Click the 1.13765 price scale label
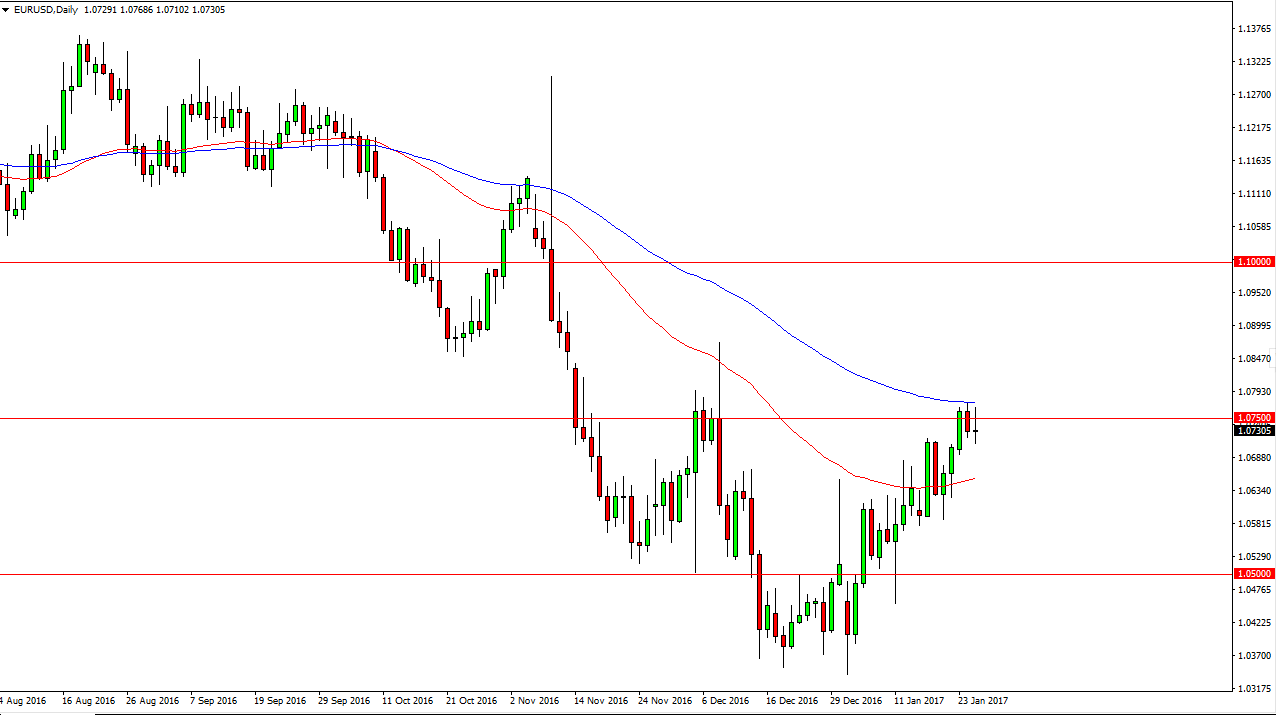The height and width of the screenshot is (715, 1276). pyautogui.click(x=1254, y=29)
